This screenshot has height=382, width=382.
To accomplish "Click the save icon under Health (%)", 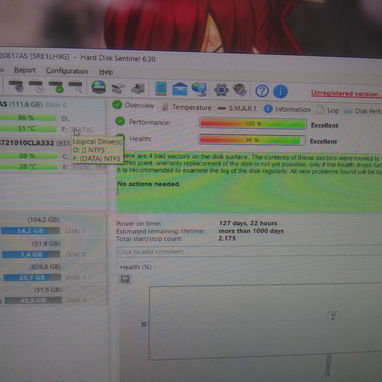I will [125, 279].
